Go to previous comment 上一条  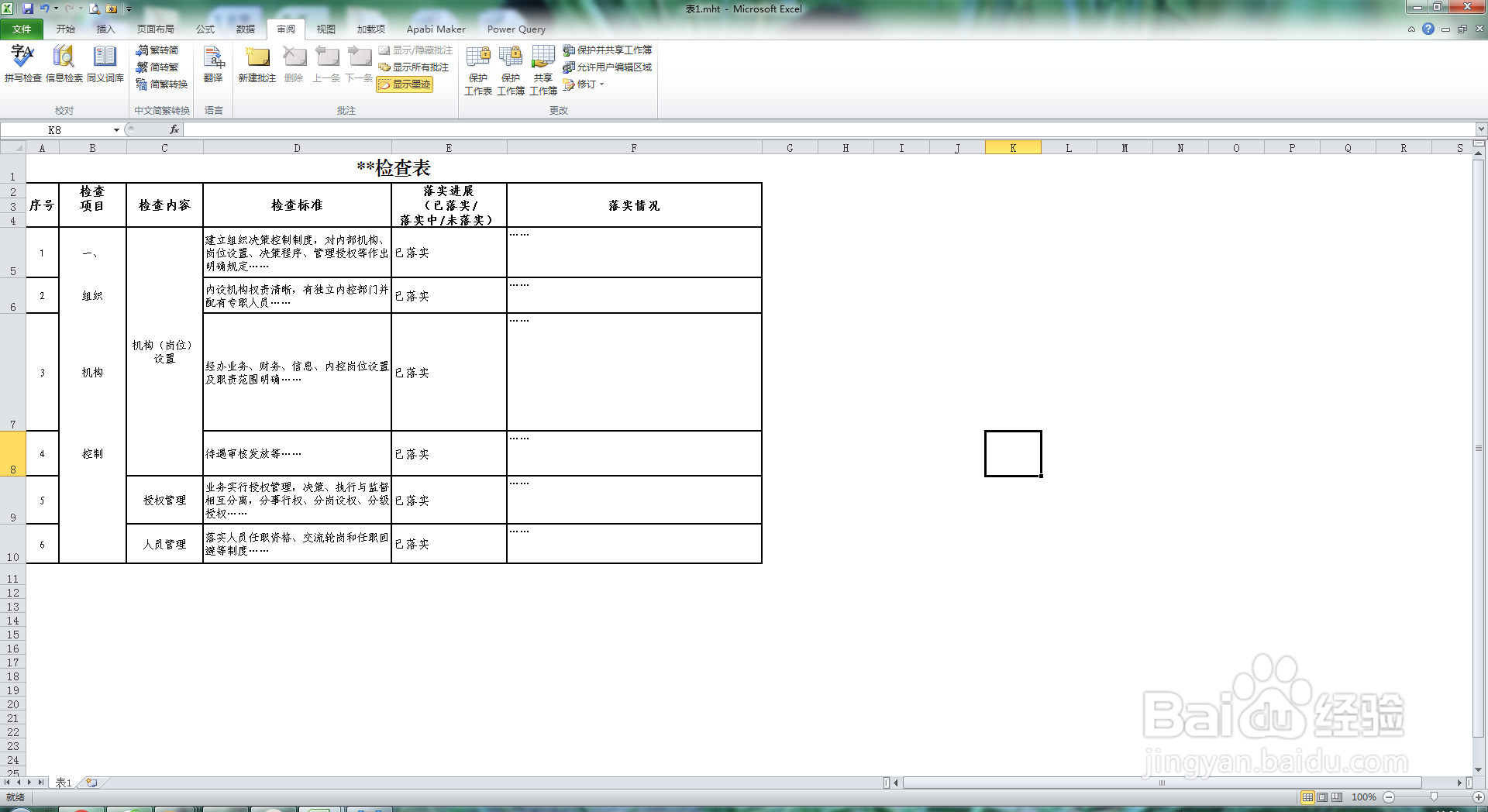click(x=326, y=64)
